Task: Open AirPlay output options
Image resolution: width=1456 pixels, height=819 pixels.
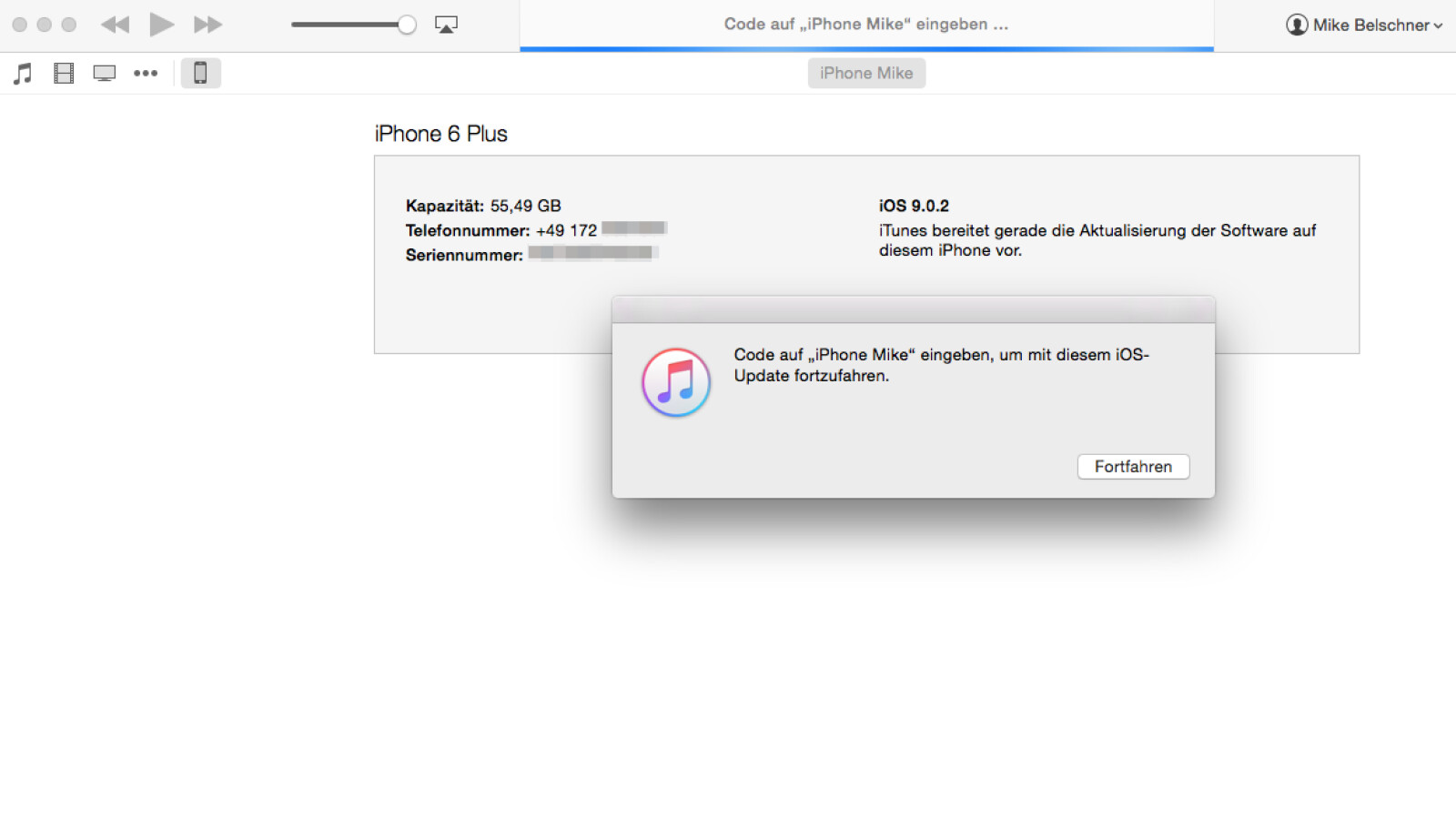Action: tap(446, 25)
